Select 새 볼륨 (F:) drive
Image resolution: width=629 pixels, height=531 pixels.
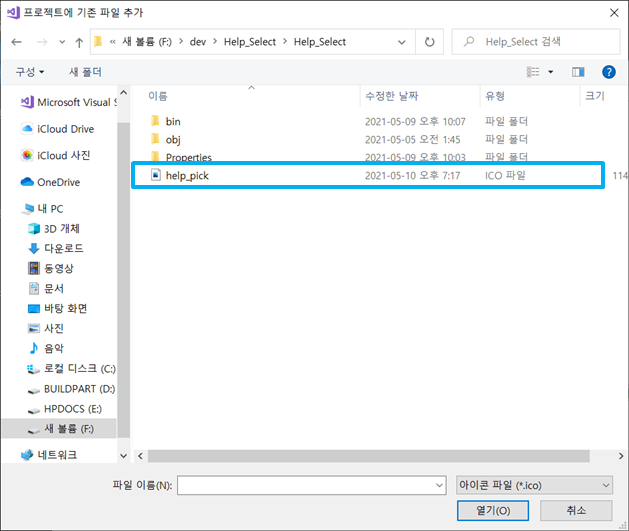click(x=59, y=429)
